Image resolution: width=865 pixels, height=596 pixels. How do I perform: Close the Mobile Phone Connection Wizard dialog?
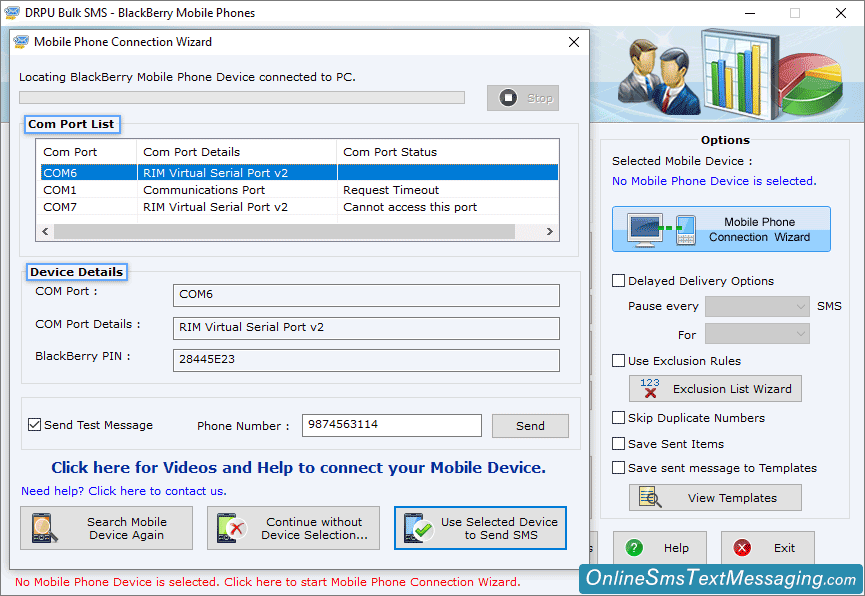[574, 42]
